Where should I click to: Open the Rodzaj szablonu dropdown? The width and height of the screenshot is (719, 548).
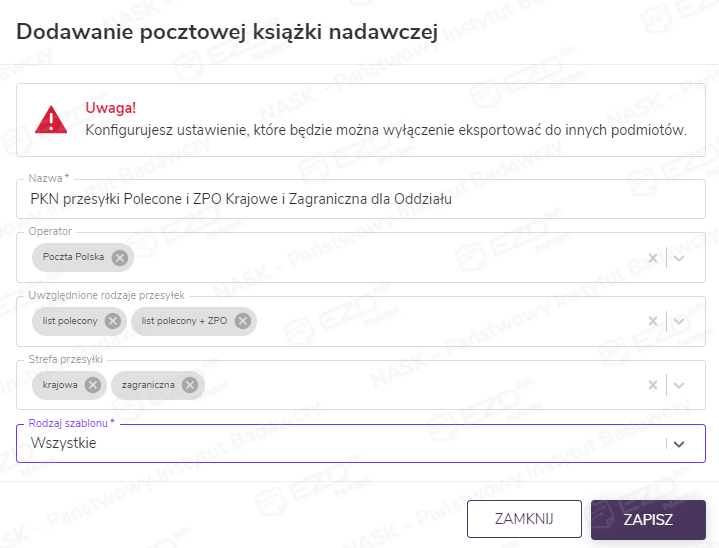pyautogui.click(x=680, y=444)
